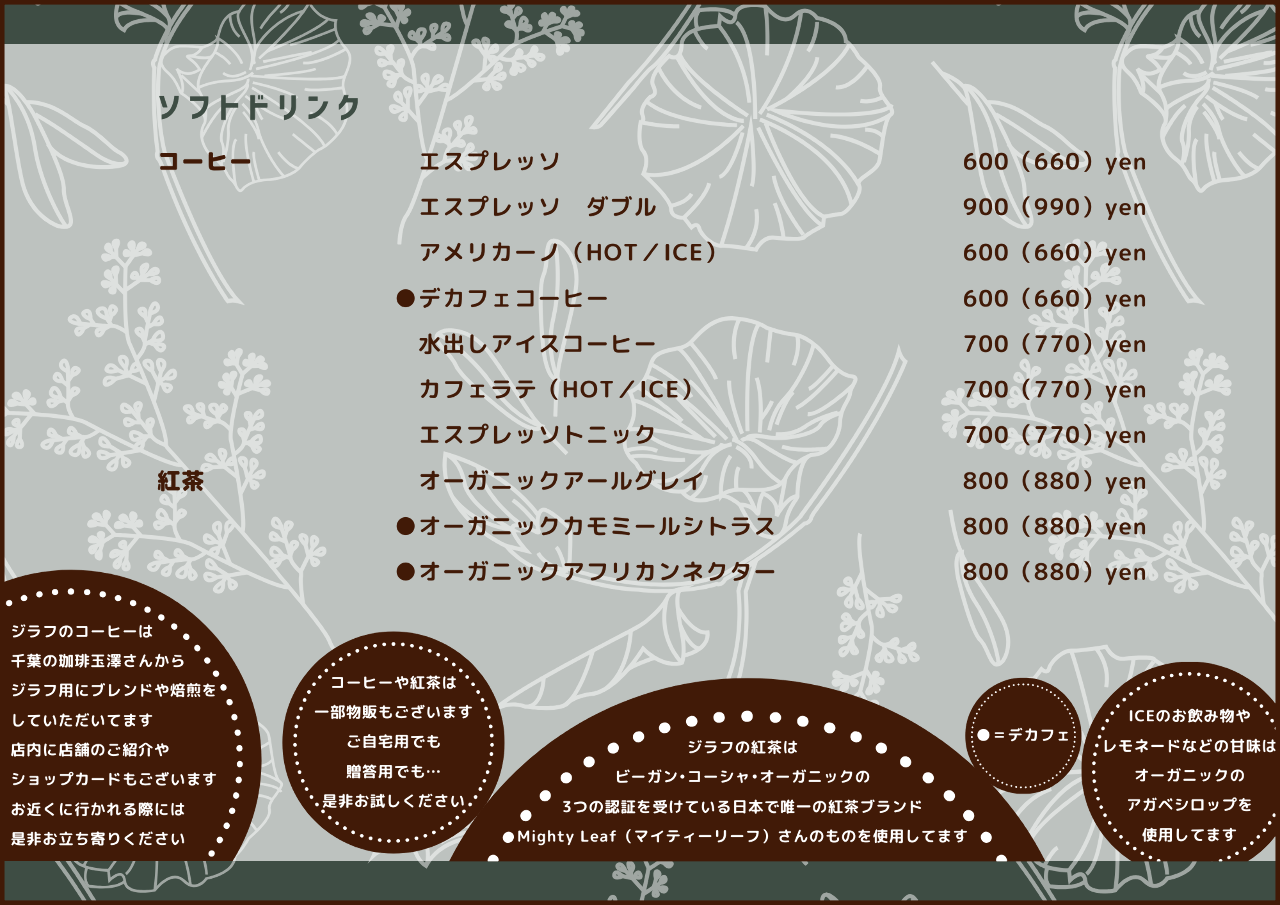The width and height of the screenshot is (1280, 905).
Task: Click the 900（990）yen price
Action: [1054, 208]
